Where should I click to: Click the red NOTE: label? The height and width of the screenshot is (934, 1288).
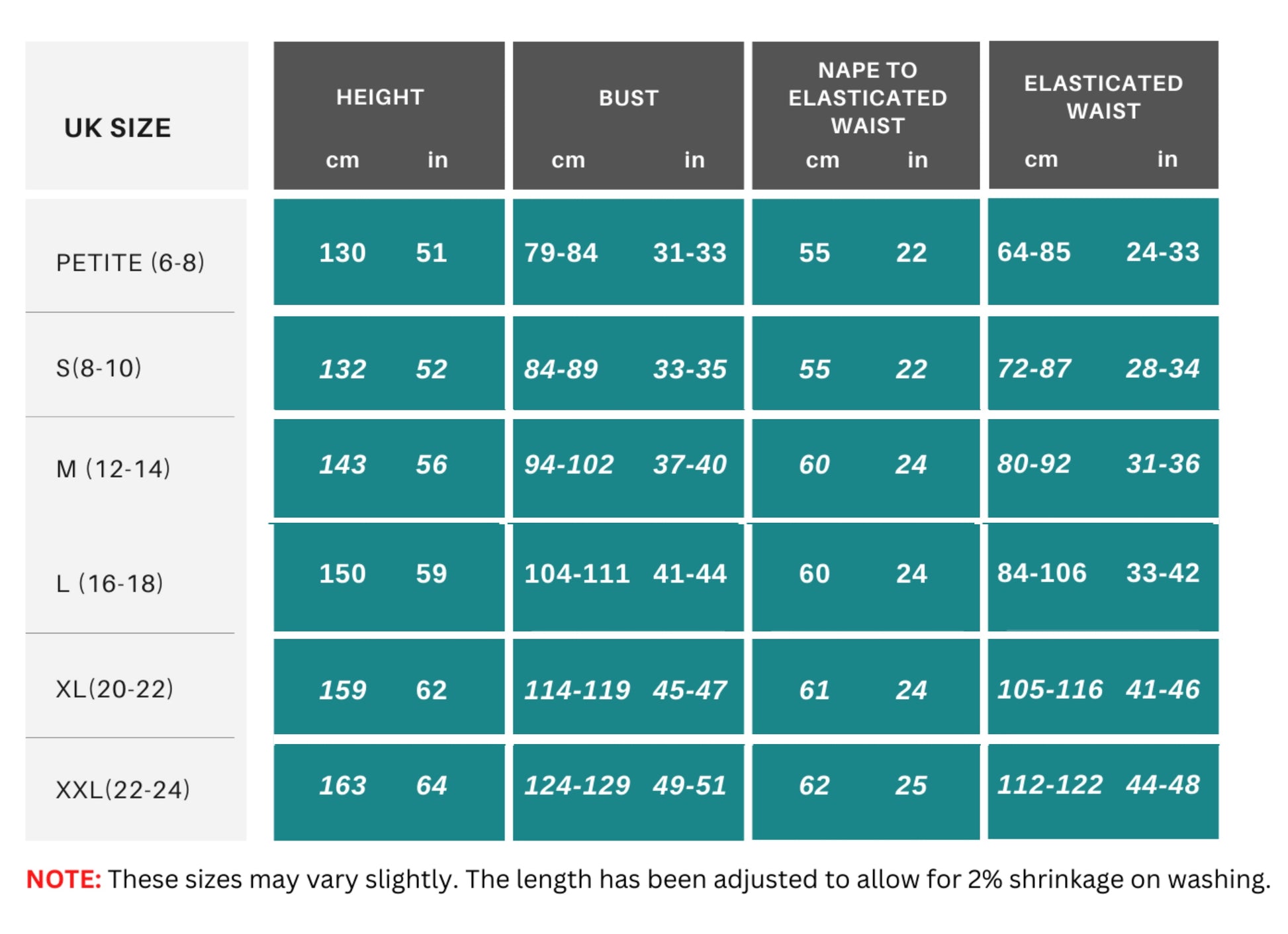(64, 879)
